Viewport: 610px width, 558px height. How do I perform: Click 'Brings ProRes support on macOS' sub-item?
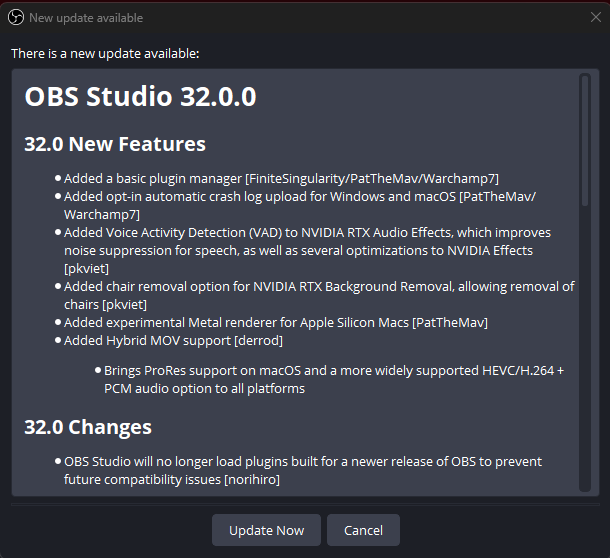[x=334, y=379]
